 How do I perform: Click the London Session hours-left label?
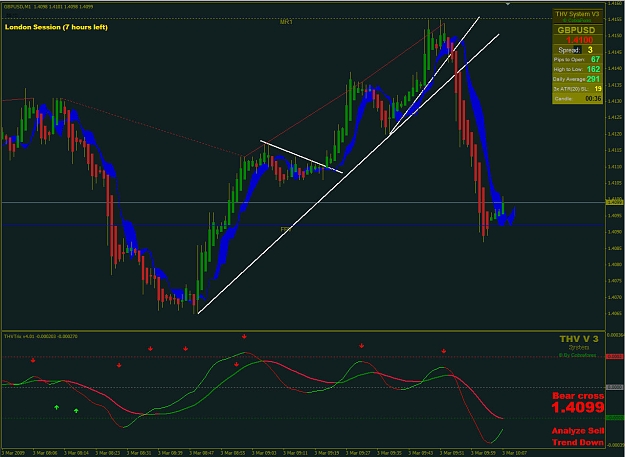coord(56,27)
